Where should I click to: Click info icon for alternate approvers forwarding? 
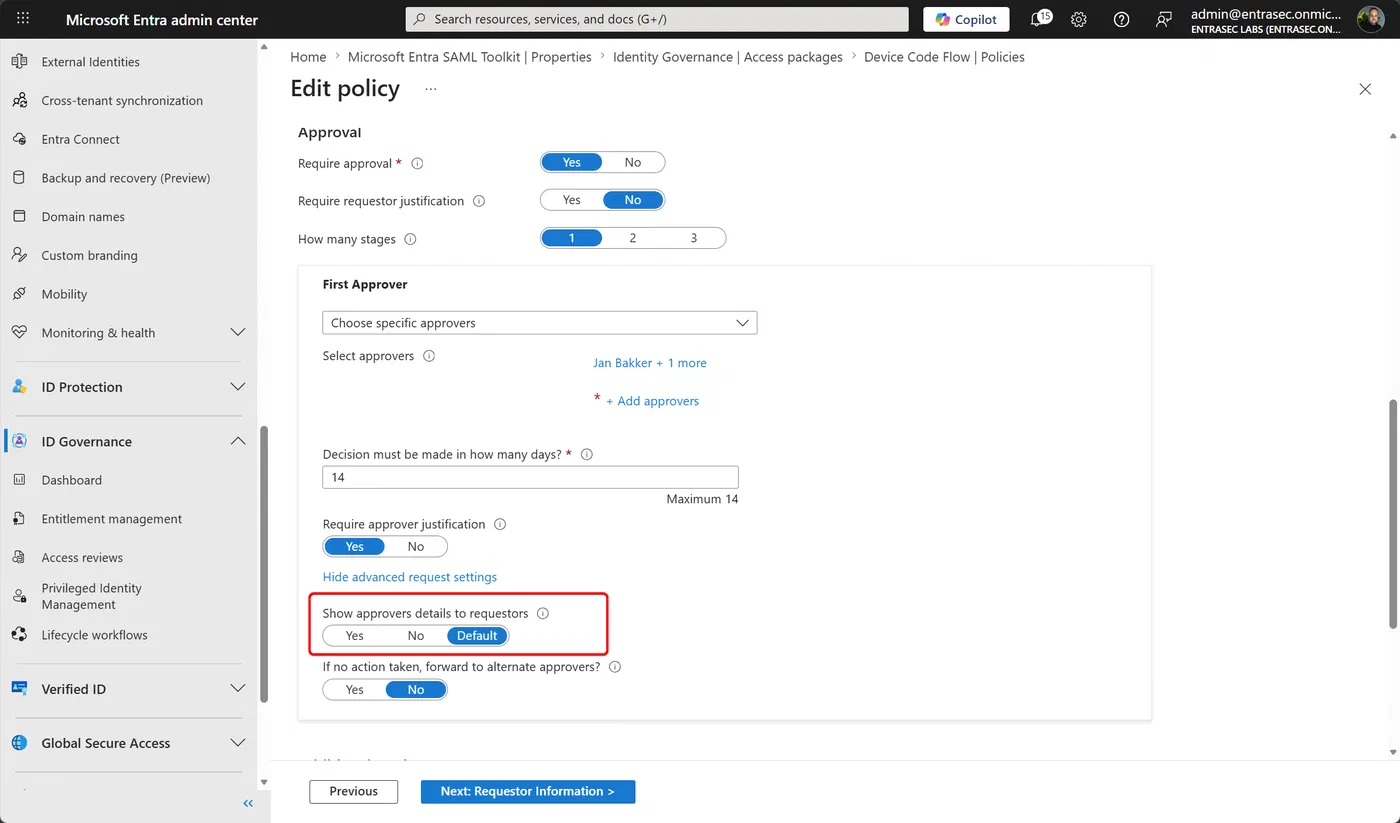(615, 666)
